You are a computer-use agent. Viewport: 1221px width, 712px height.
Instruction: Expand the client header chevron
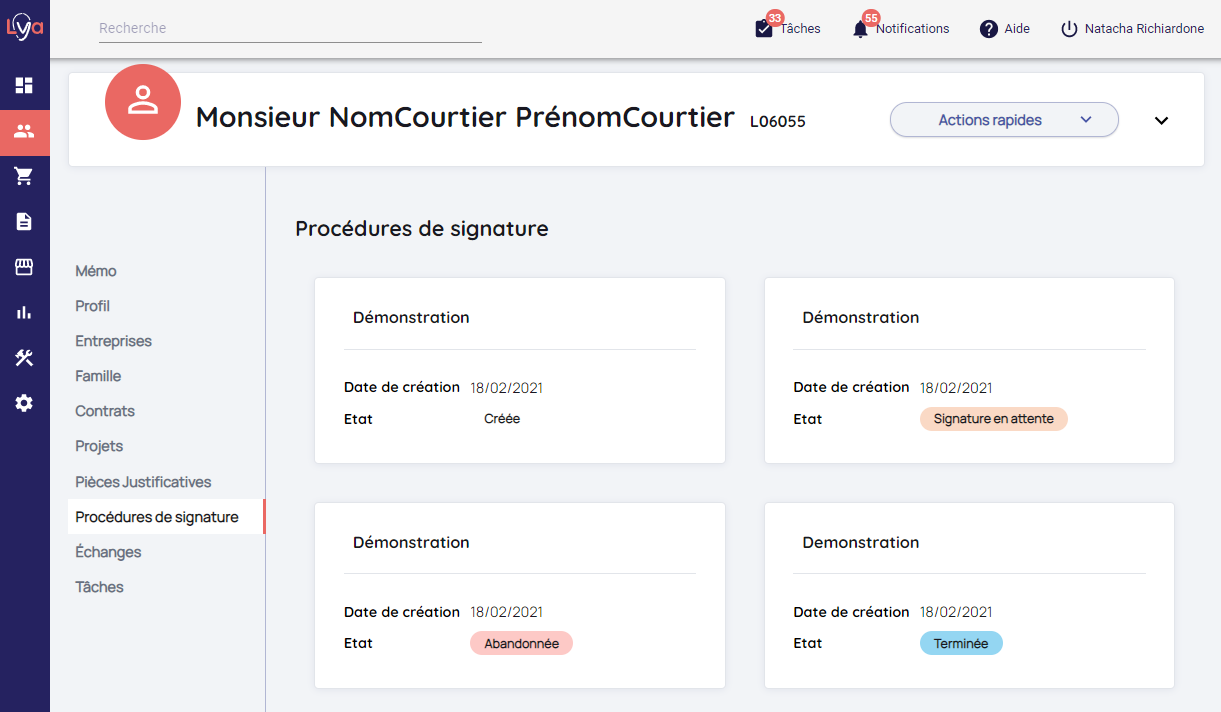(x=1161, y=120)
